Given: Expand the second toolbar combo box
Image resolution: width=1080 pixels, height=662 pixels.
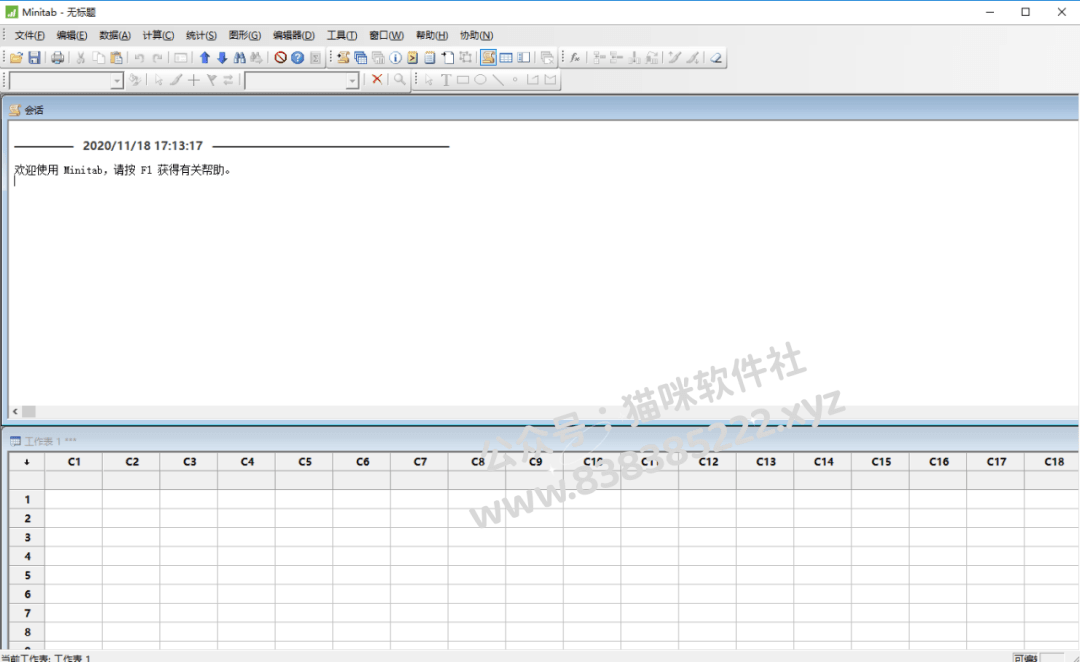Looking at the screenshot, I should click(352, 81).
